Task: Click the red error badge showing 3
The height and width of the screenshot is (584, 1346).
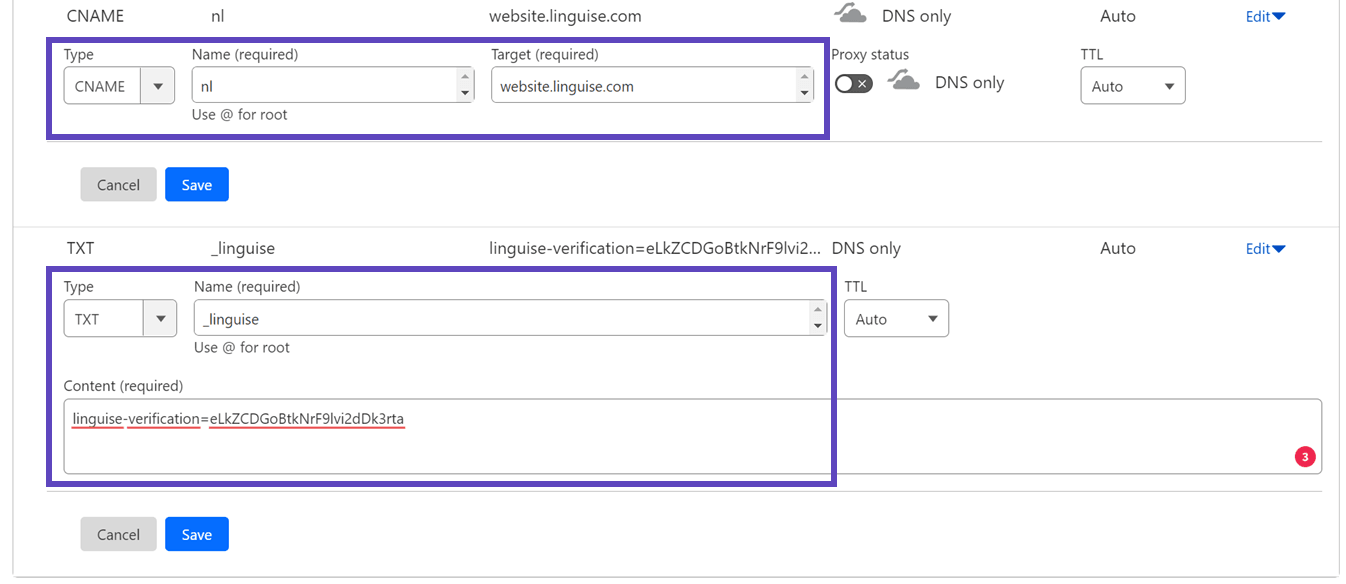Action: (x=1305, y=457)
